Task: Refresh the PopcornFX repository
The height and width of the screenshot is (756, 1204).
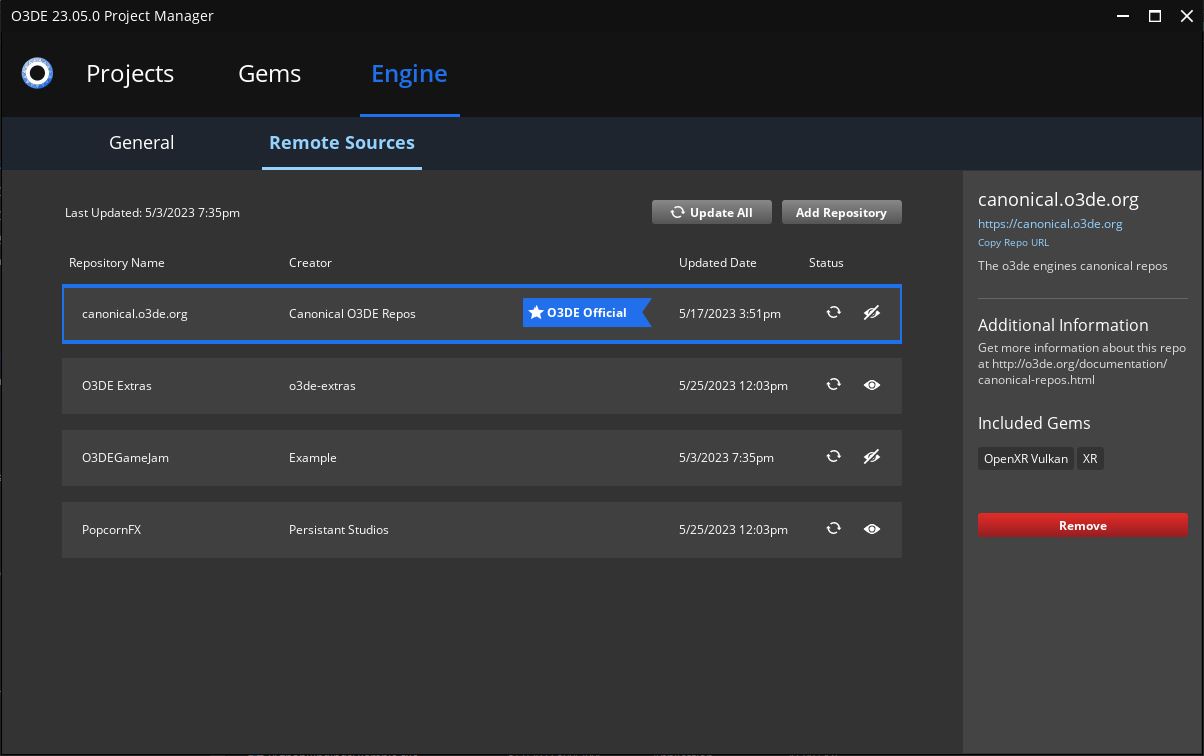Action: (833, 529)
